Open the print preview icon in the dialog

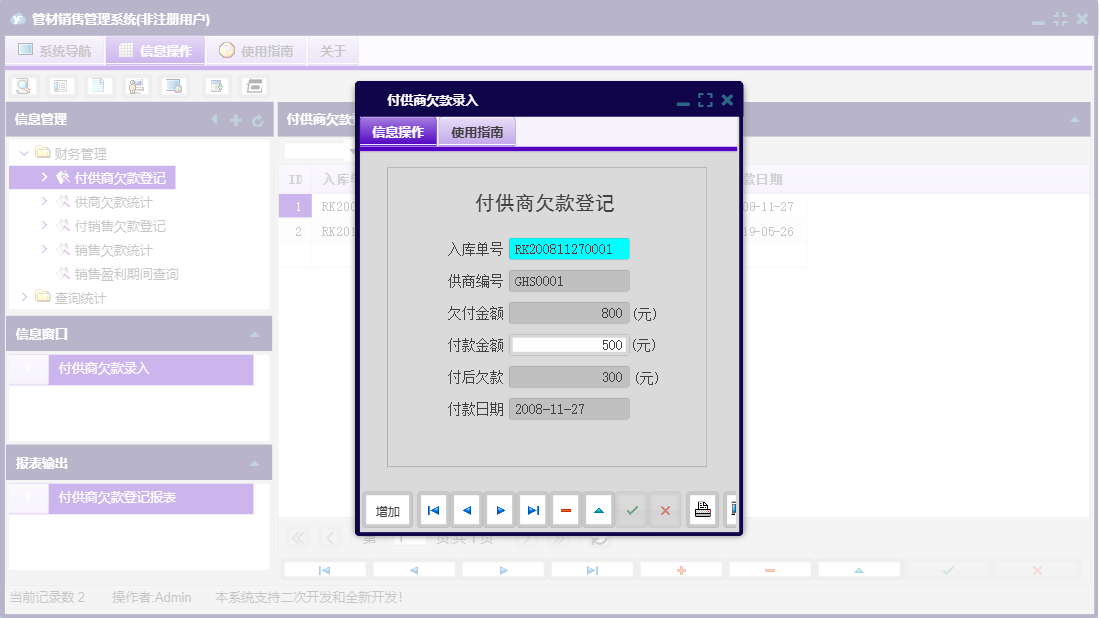(702, 510)
